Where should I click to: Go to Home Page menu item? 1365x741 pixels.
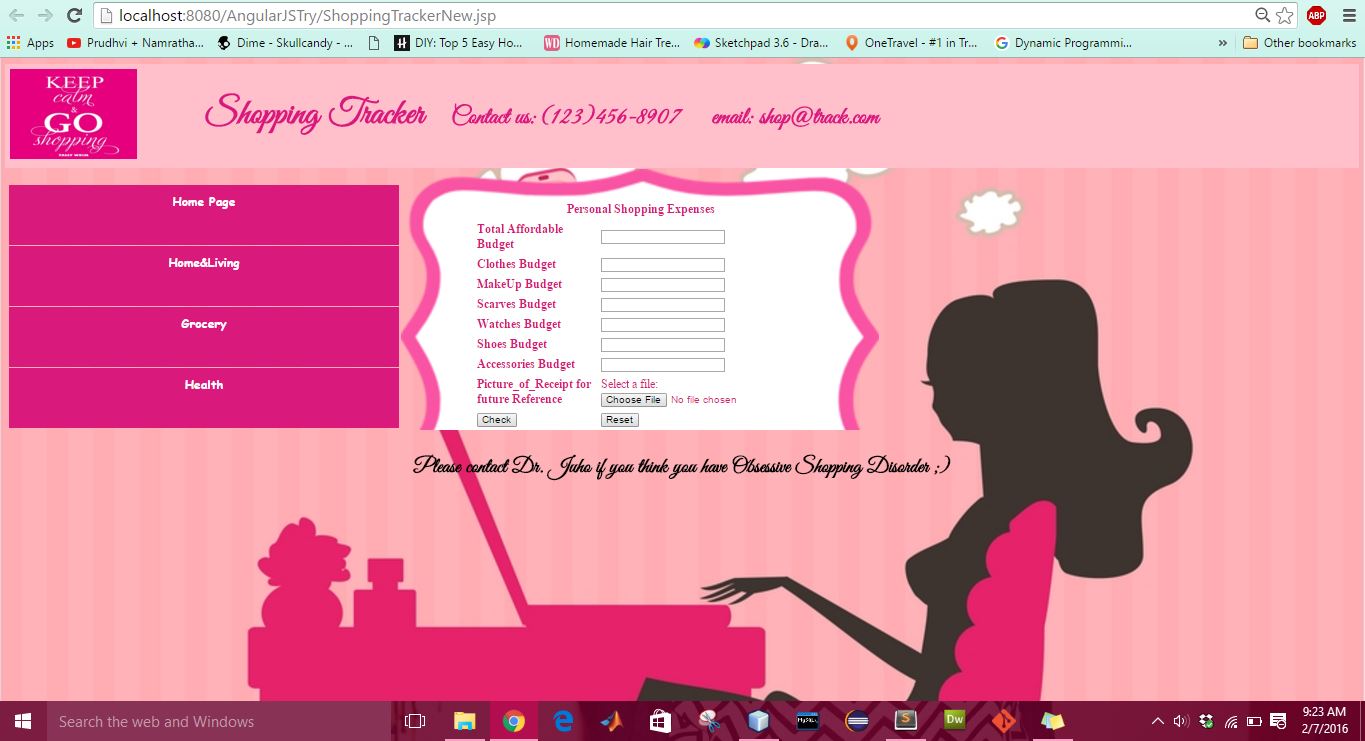pos(204,202)
